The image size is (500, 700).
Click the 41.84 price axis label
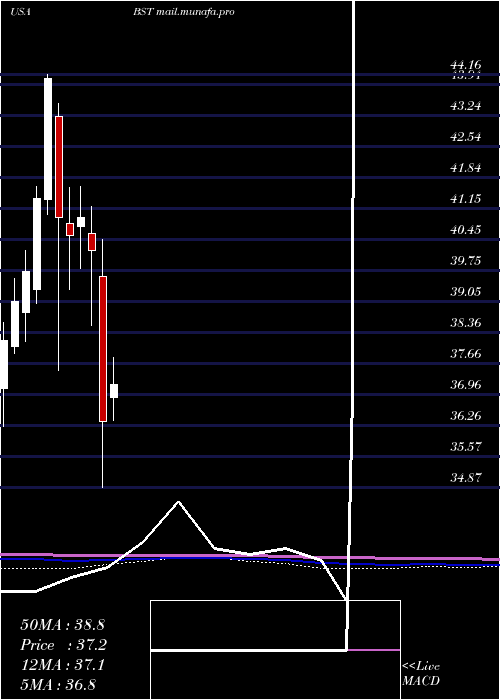(466, 168)
